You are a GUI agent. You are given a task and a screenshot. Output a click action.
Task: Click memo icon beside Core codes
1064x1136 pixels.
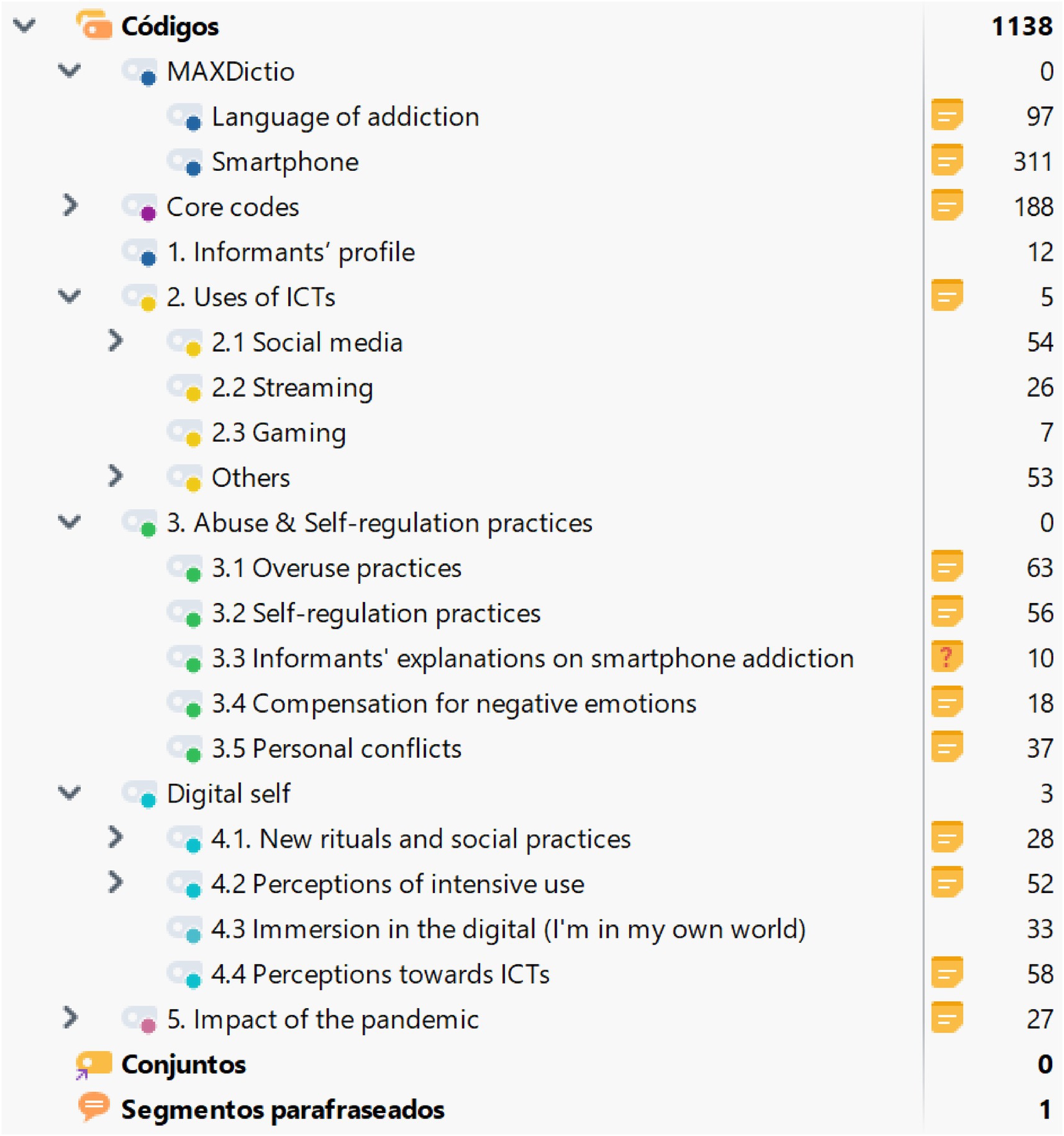946,206
